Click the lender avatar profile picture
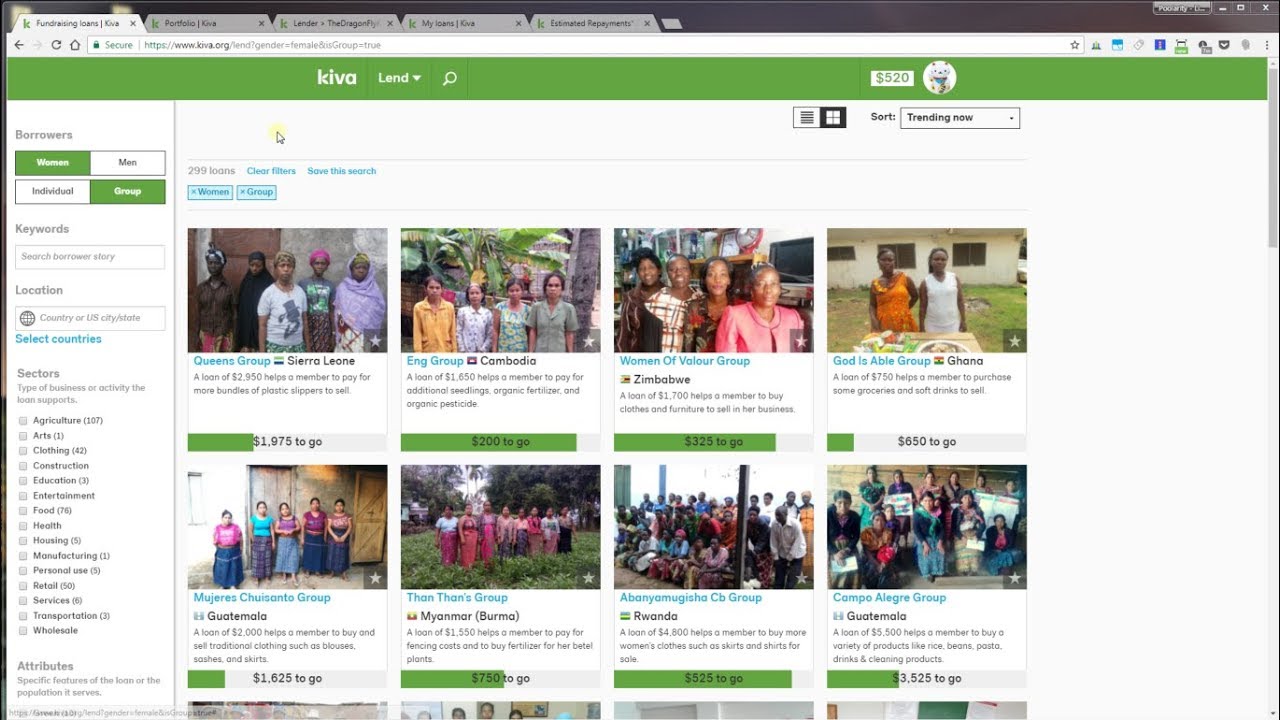 click(939, 77)
